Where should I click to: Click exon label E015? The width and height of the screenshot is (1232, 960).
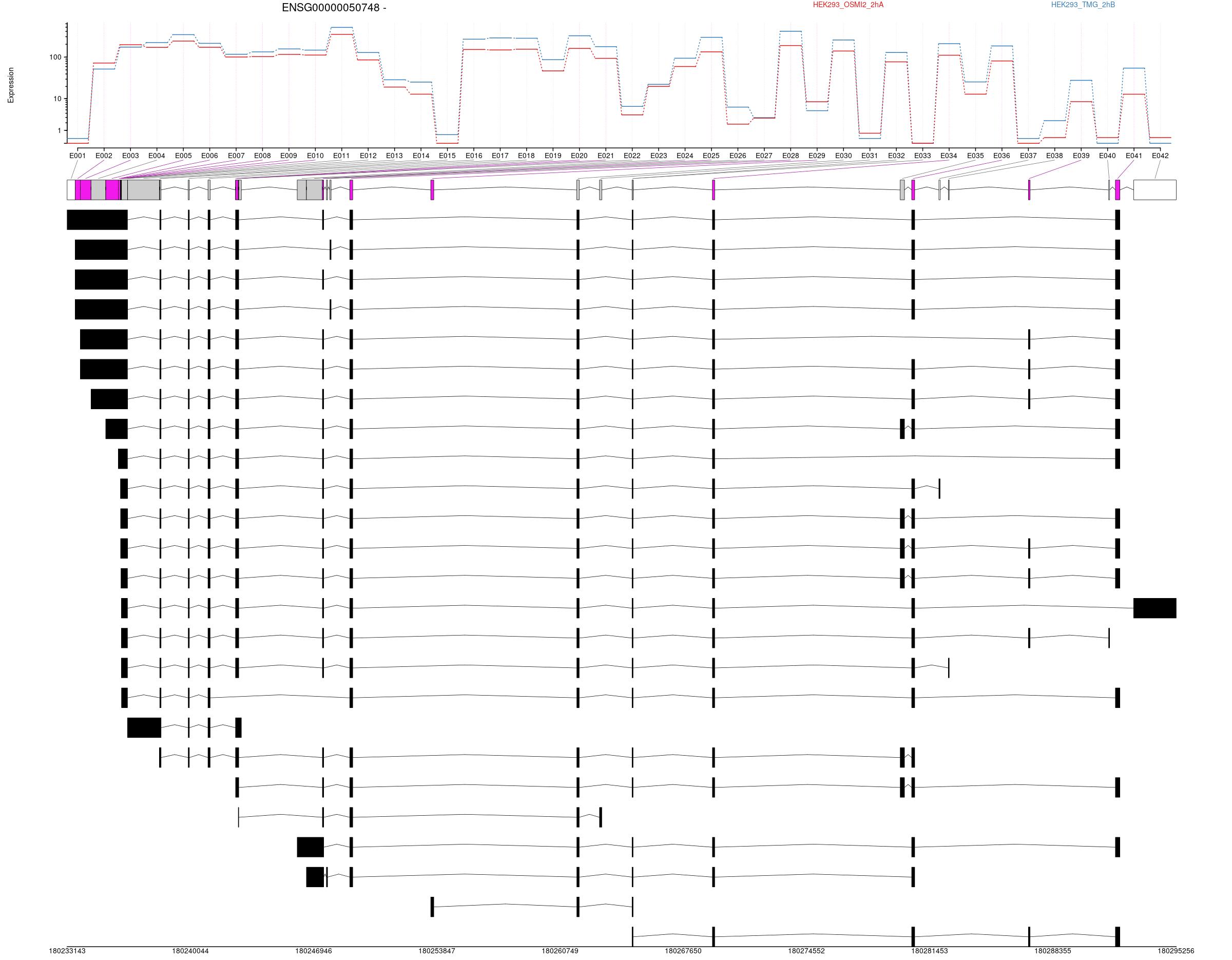coord(447,156)
